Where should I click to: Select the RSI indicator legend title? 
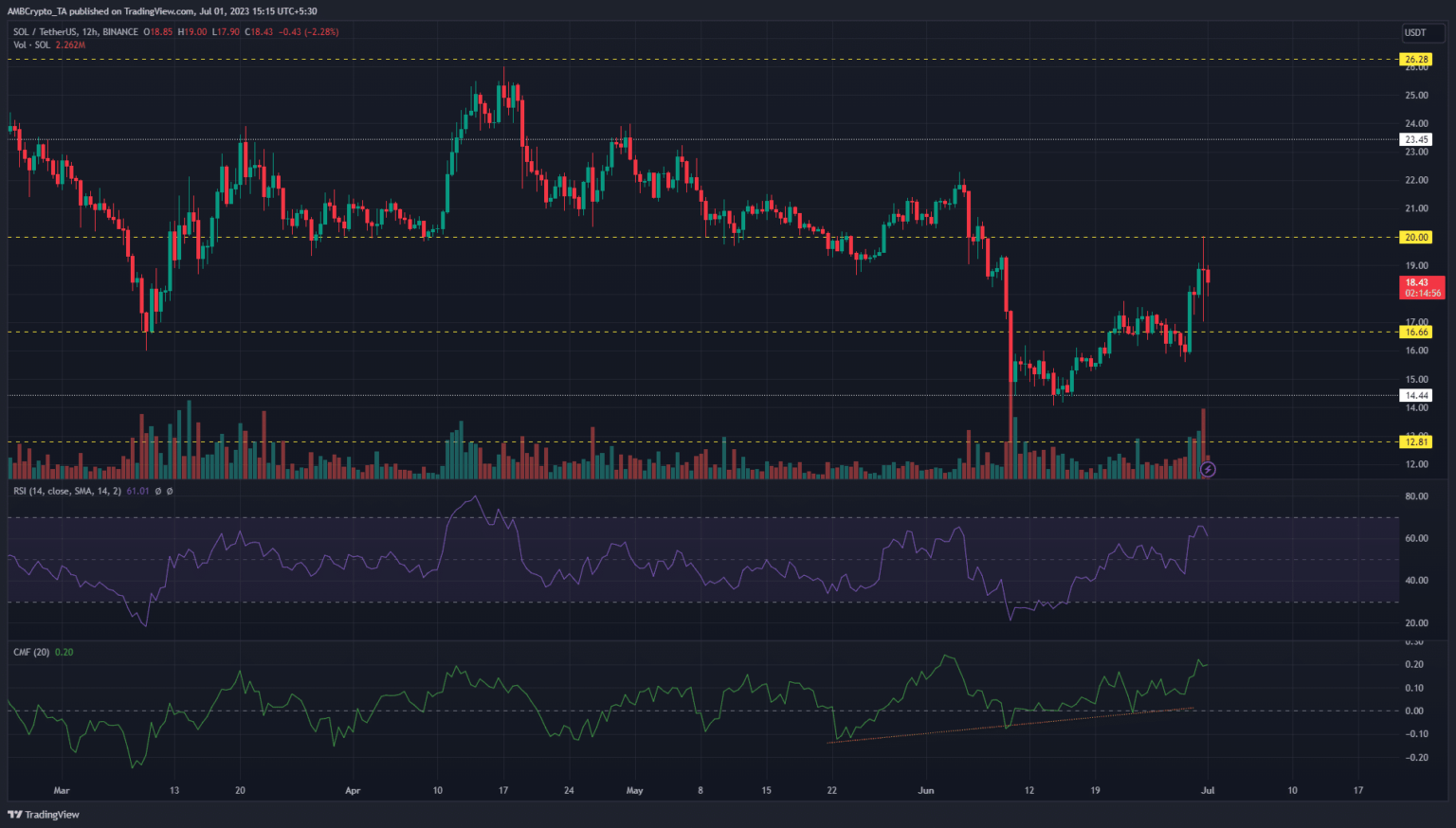point(66,491)
